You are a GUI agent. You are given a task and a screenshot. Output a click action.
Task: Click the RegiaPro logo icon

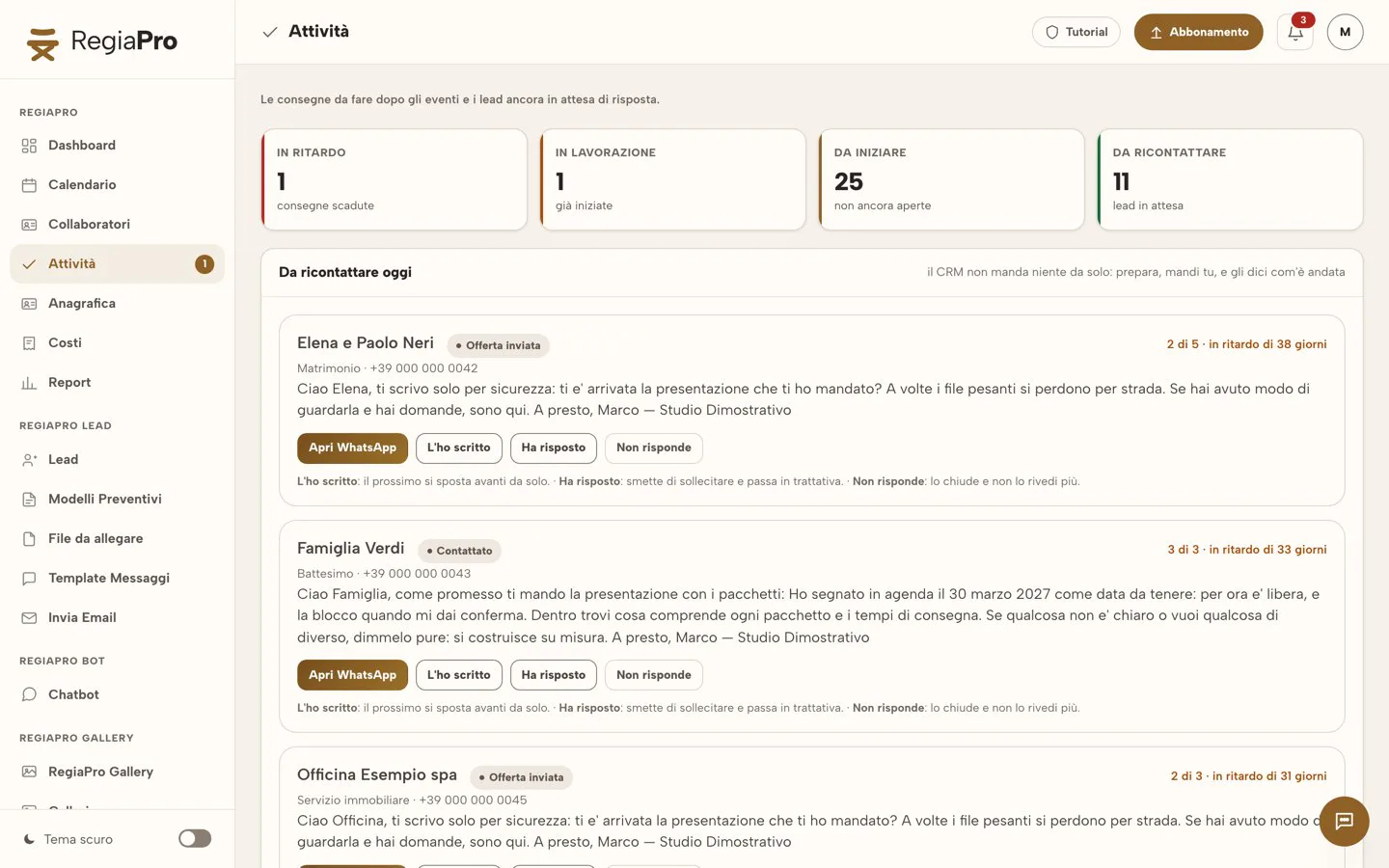(42, 43)
